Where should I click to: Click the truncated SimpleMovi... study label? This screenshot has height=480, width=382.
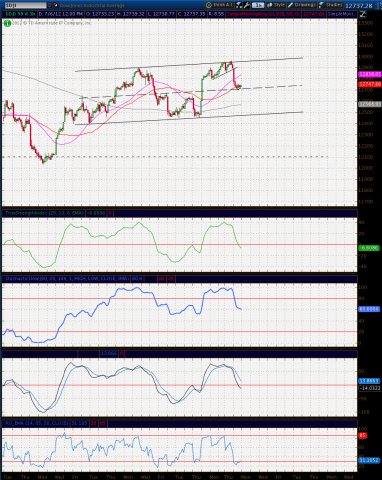point(341,14)
